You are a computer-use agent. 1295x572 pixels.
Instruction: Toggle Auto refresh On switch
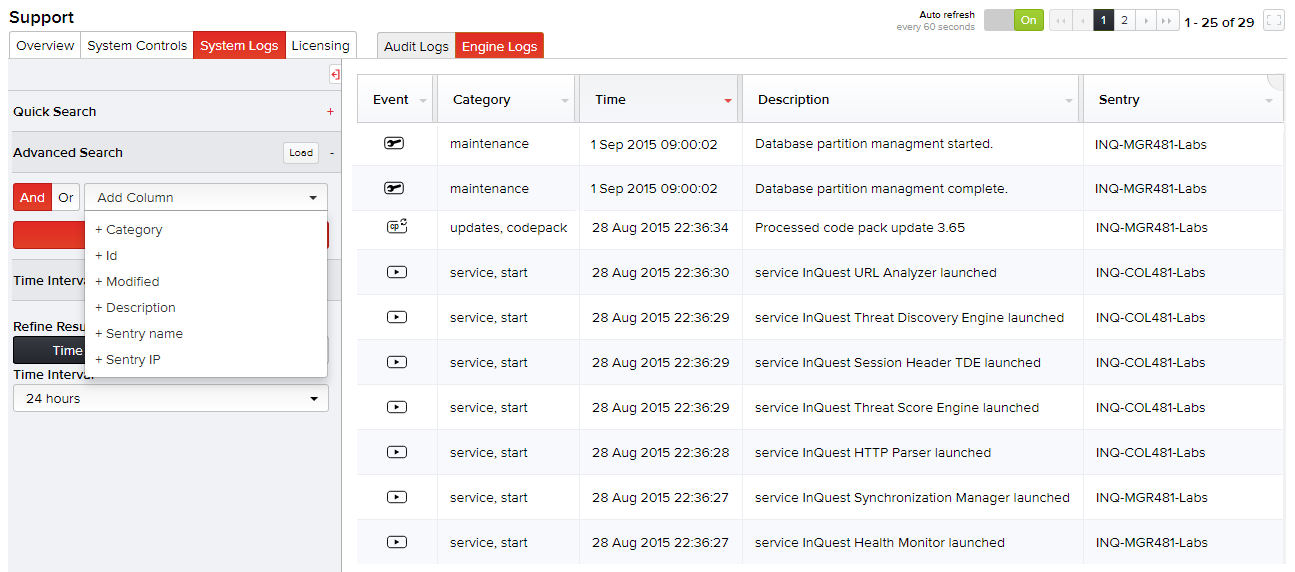coord(1013,21)
